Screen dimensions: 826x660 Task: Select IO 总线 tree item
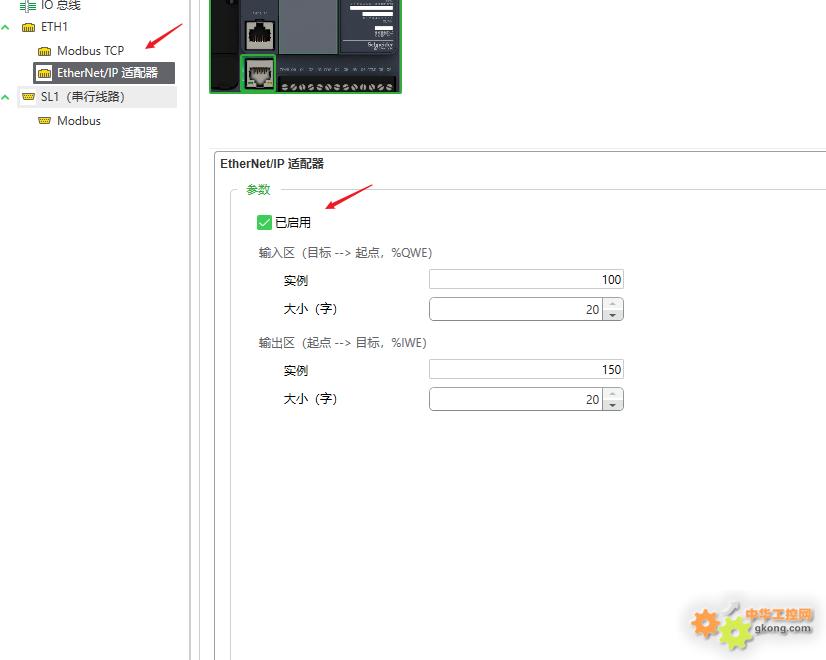pos(61,5)
